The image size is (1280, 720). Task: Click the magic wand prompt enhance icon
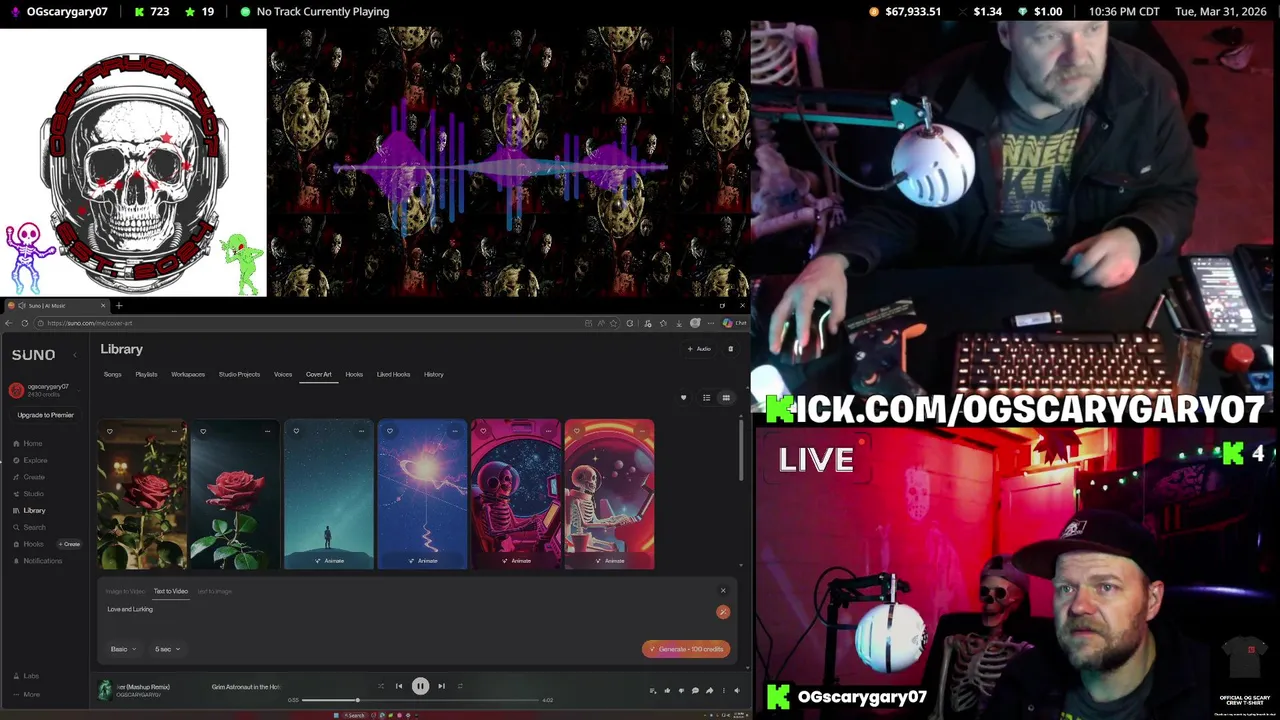723,612
